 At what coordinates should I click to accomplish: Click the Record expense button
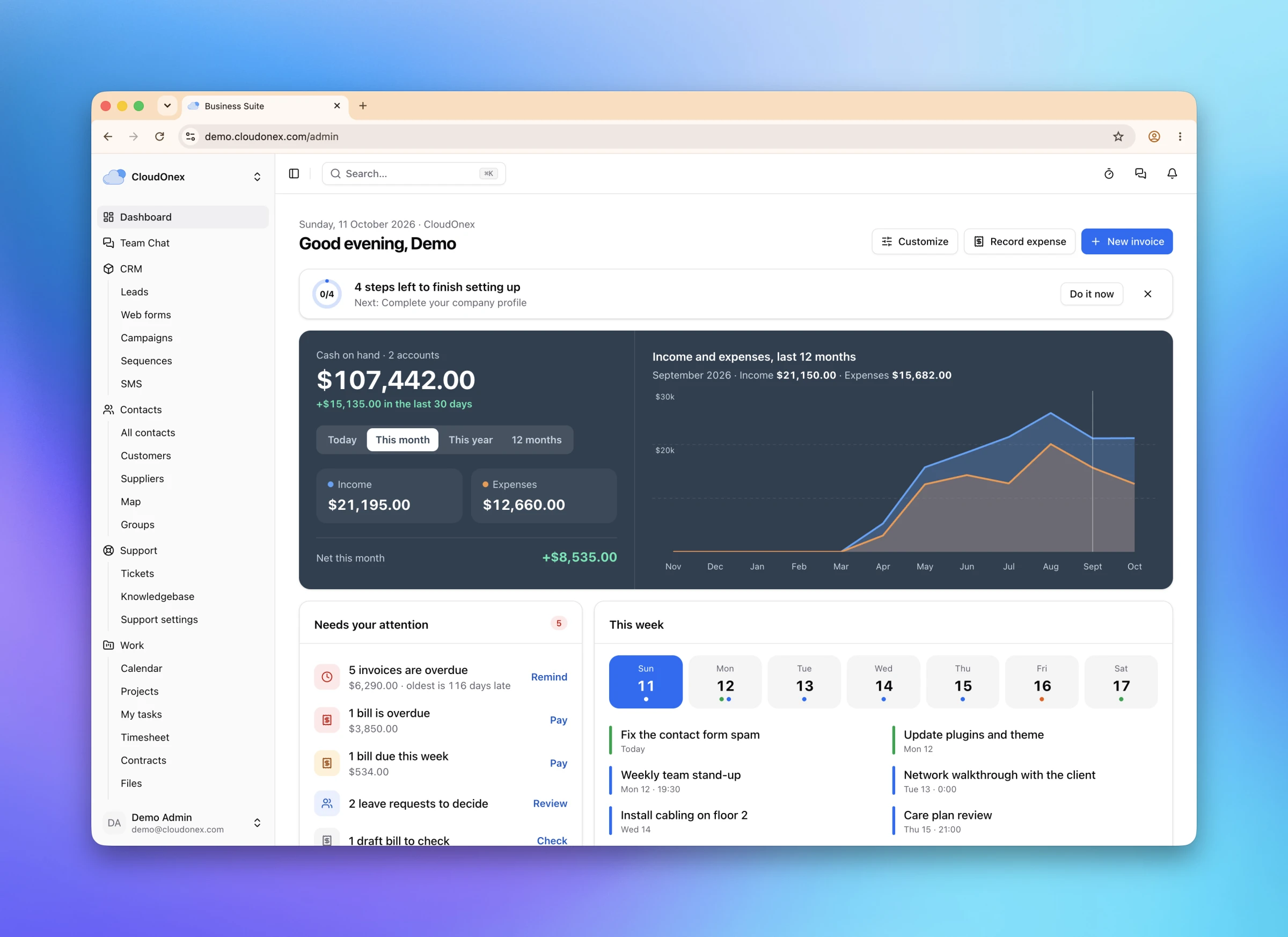(1019, 242)
